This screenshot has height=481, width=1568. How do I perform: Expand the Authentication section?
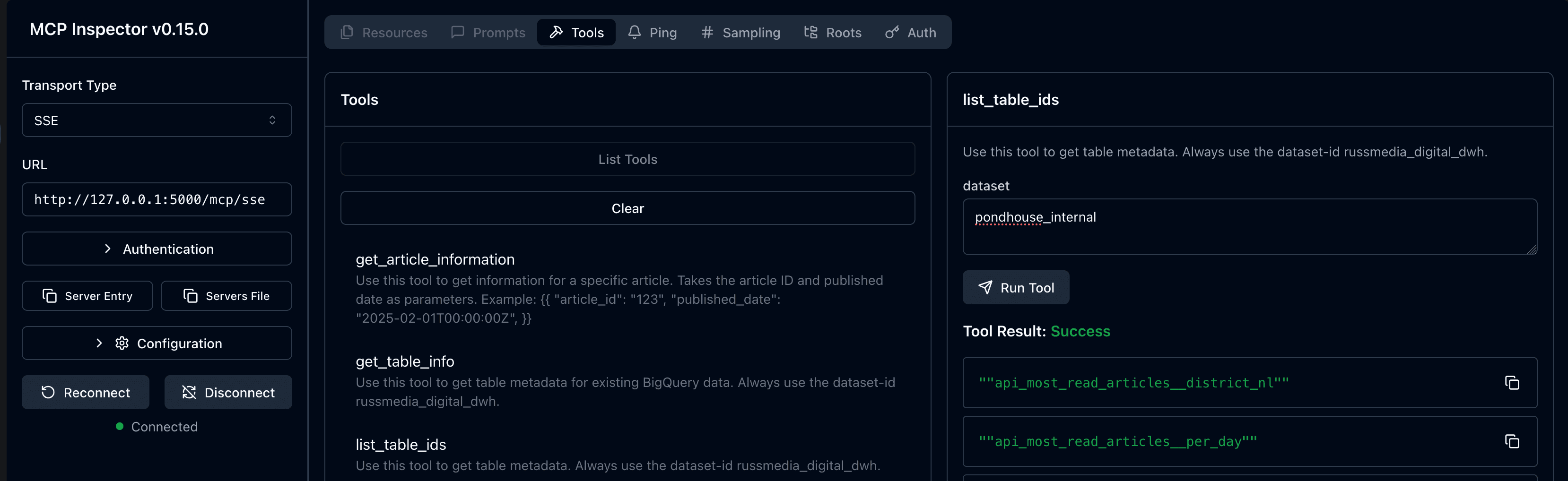[157, 249]
